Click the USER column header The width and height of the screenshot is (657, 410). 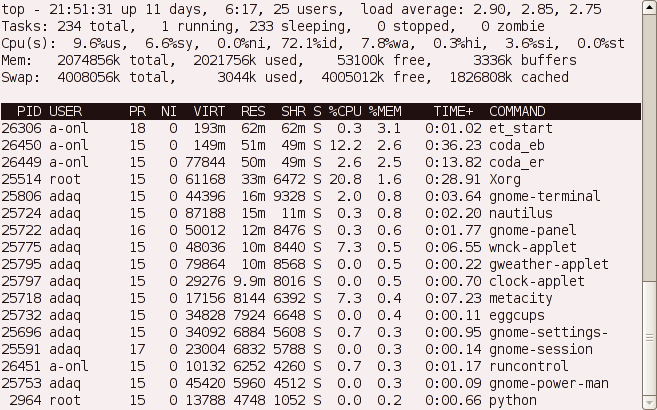[x=65, y=111]
